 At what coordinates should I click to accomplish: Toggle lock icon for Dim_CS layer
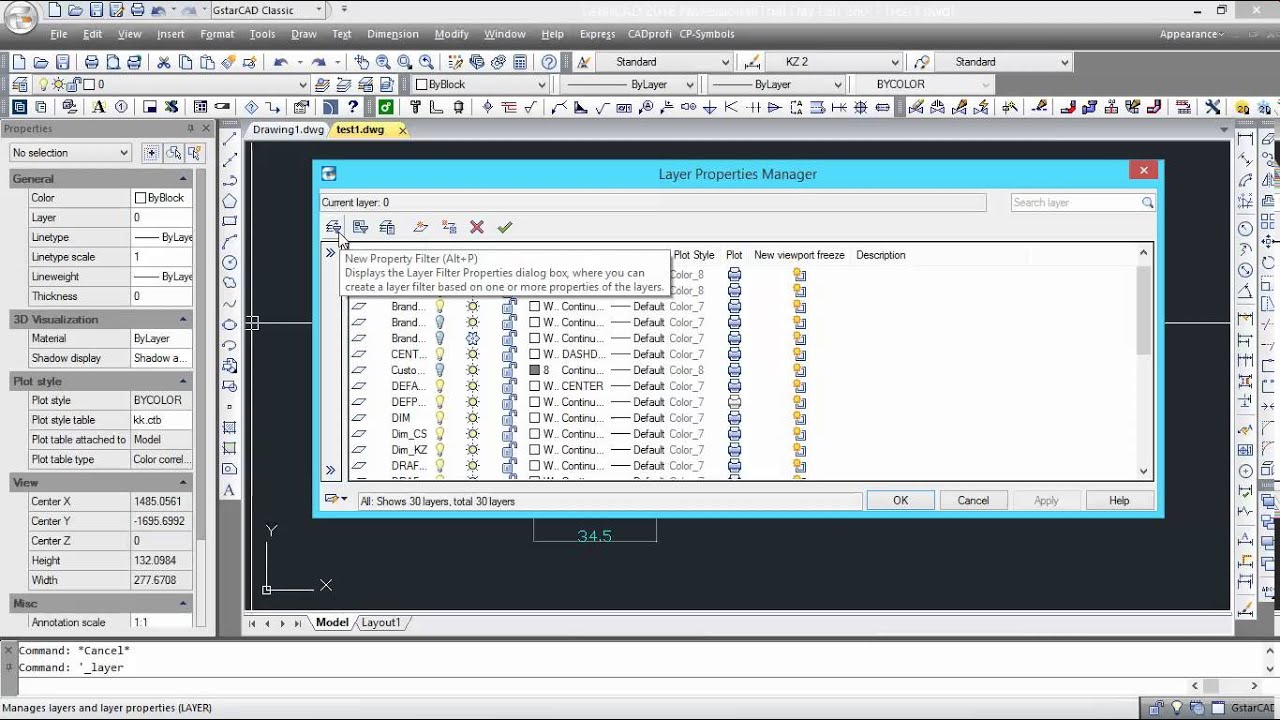(509, 434)
